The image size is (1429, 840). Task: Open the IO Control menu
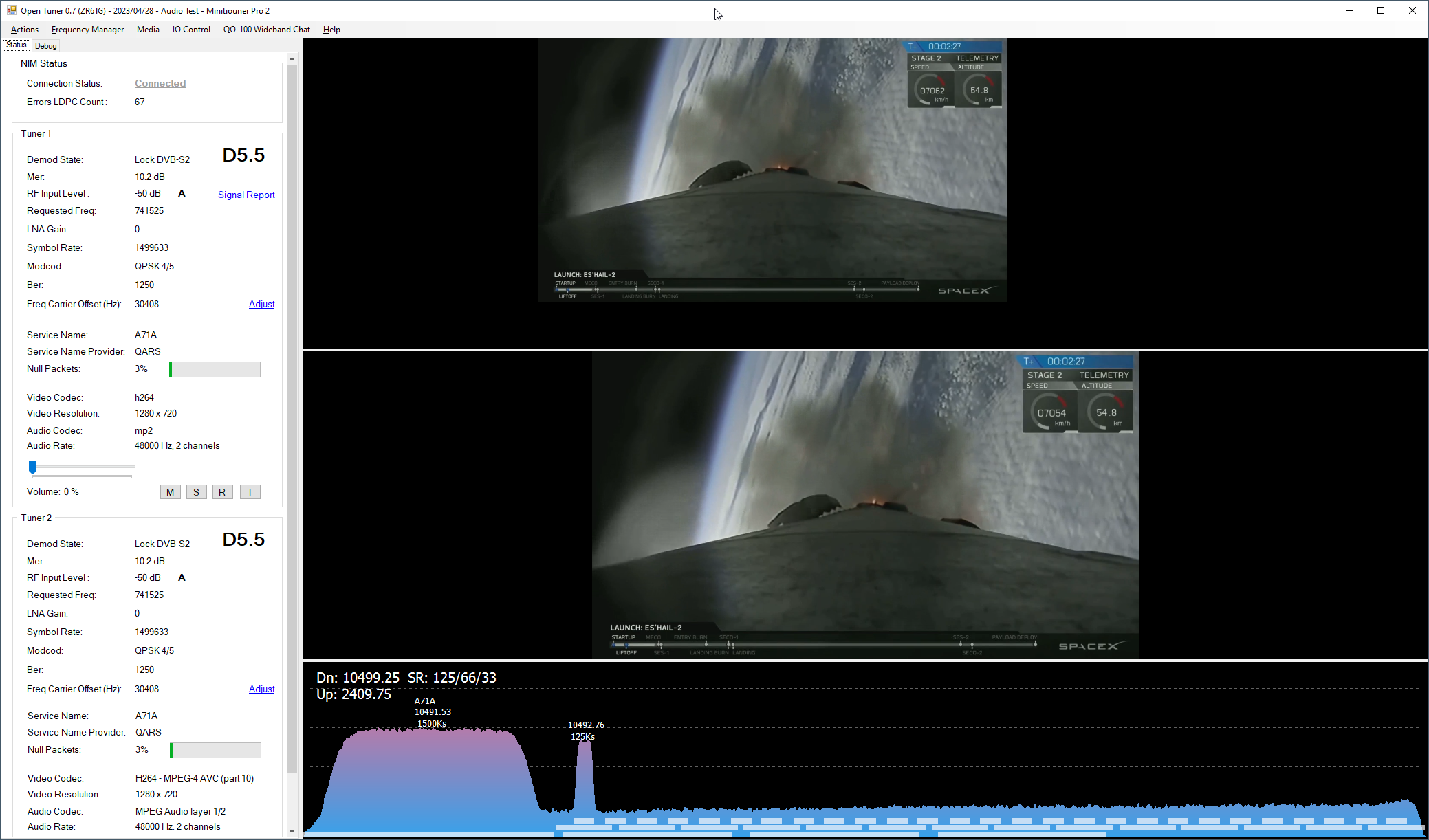191,30
